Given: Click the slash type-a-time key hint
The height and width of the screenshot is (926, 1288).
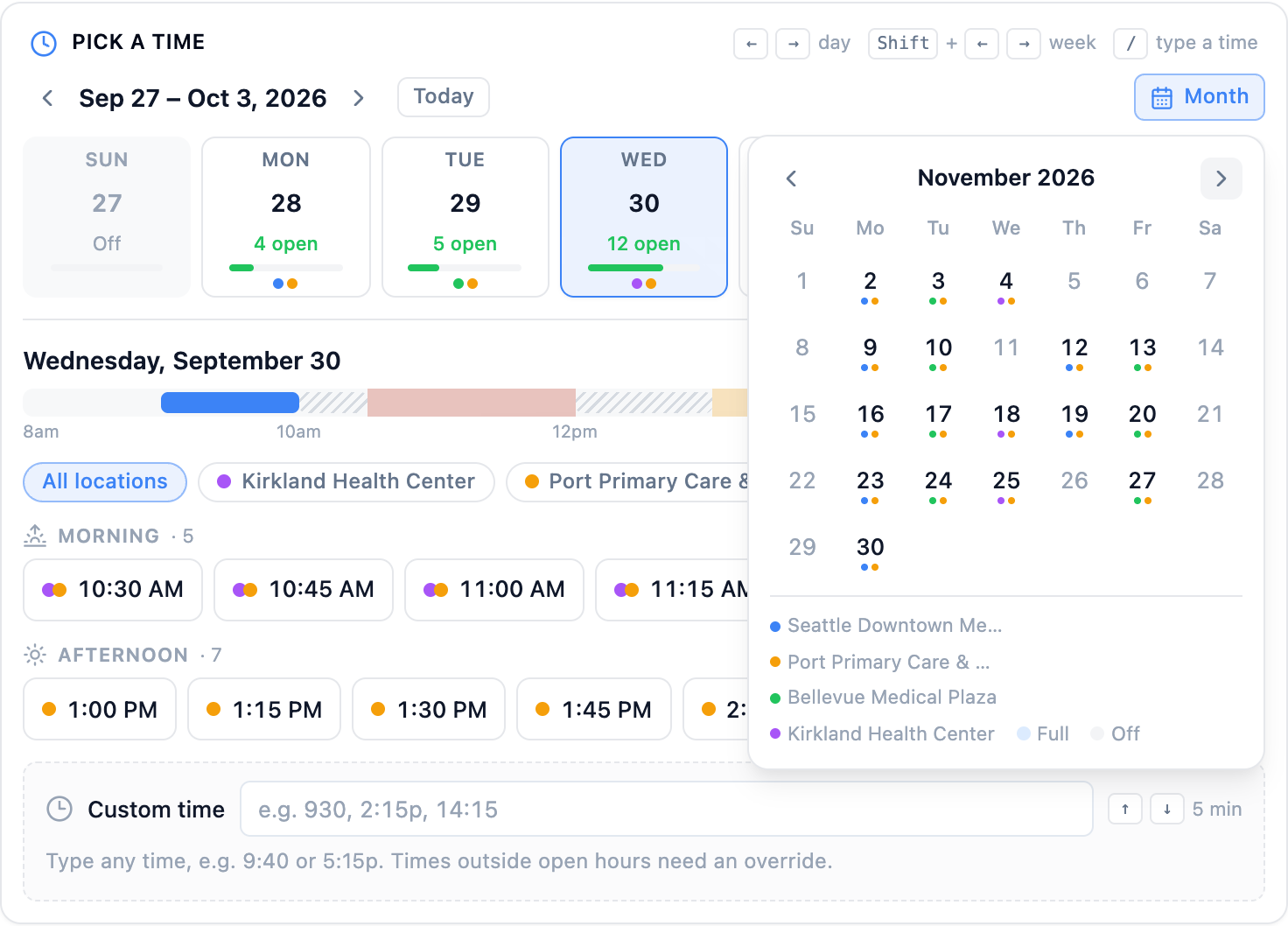Looking at the screenshot, I should click(x=1130, y=44).
